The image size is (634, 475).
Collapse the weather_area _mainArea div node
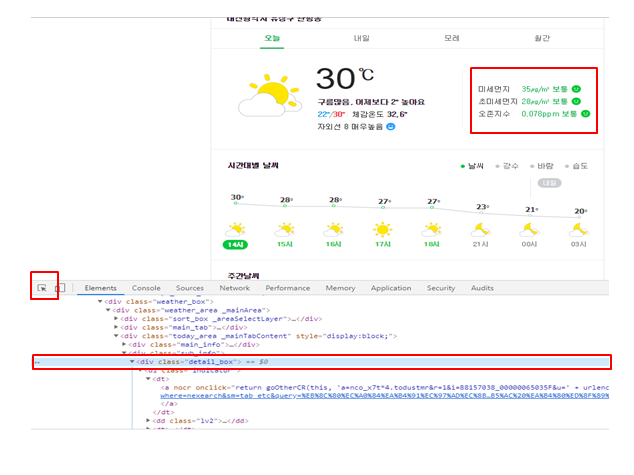[108, 310]
